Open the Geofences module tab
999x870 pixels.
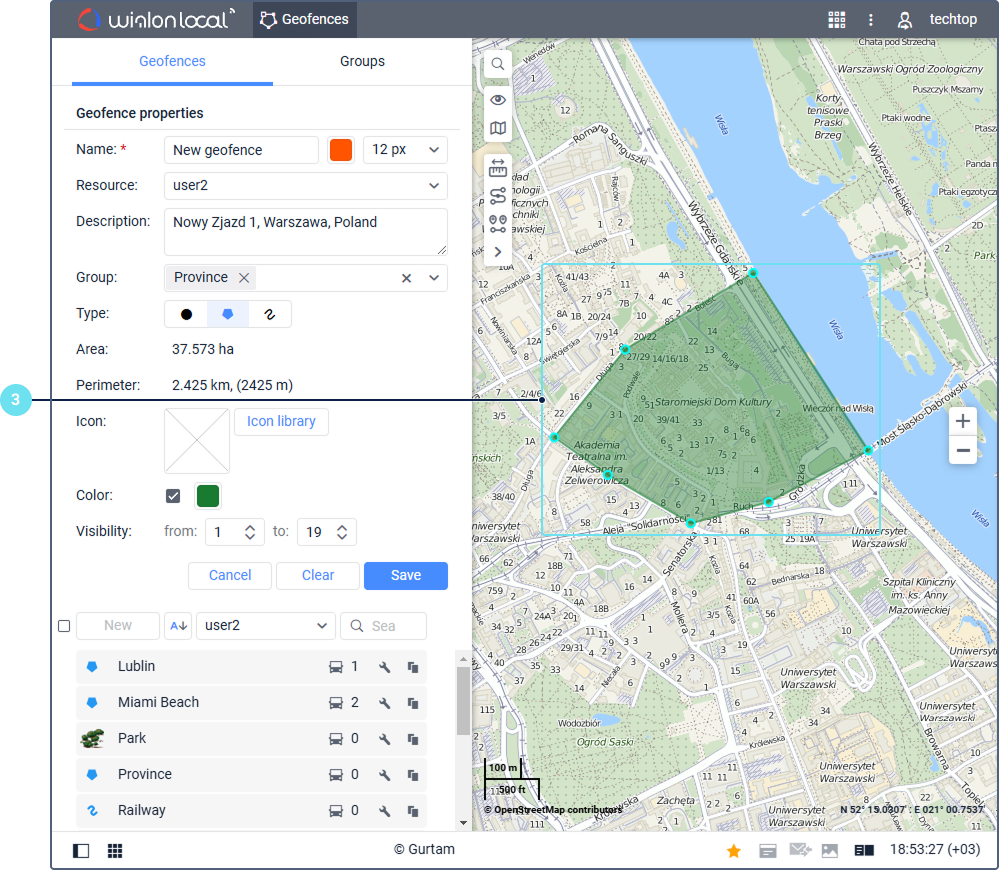coord(304,19)
